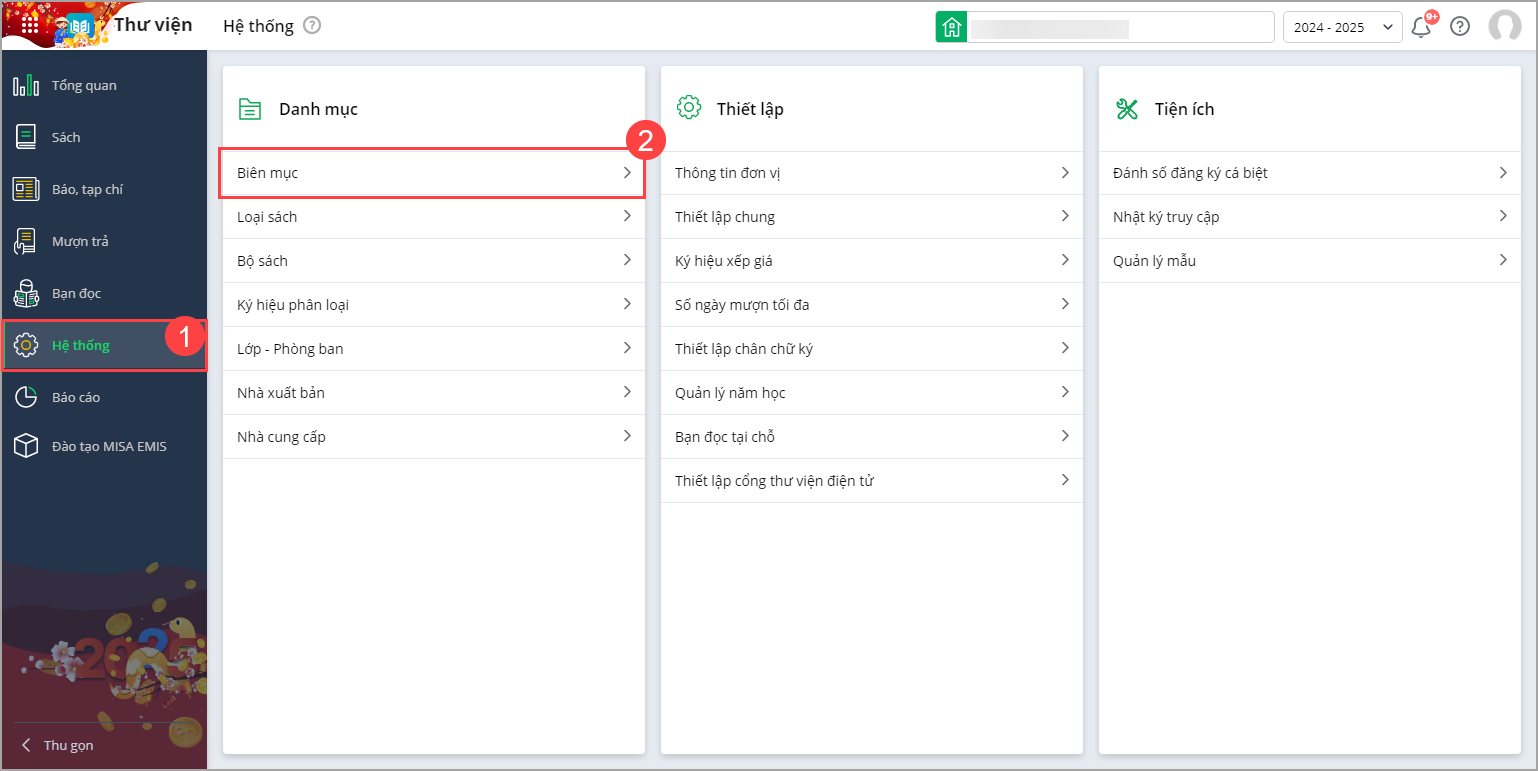The image size is (1538, 771).
Task: Click the Bạn đọc reader icon
Action: (26, 293)
